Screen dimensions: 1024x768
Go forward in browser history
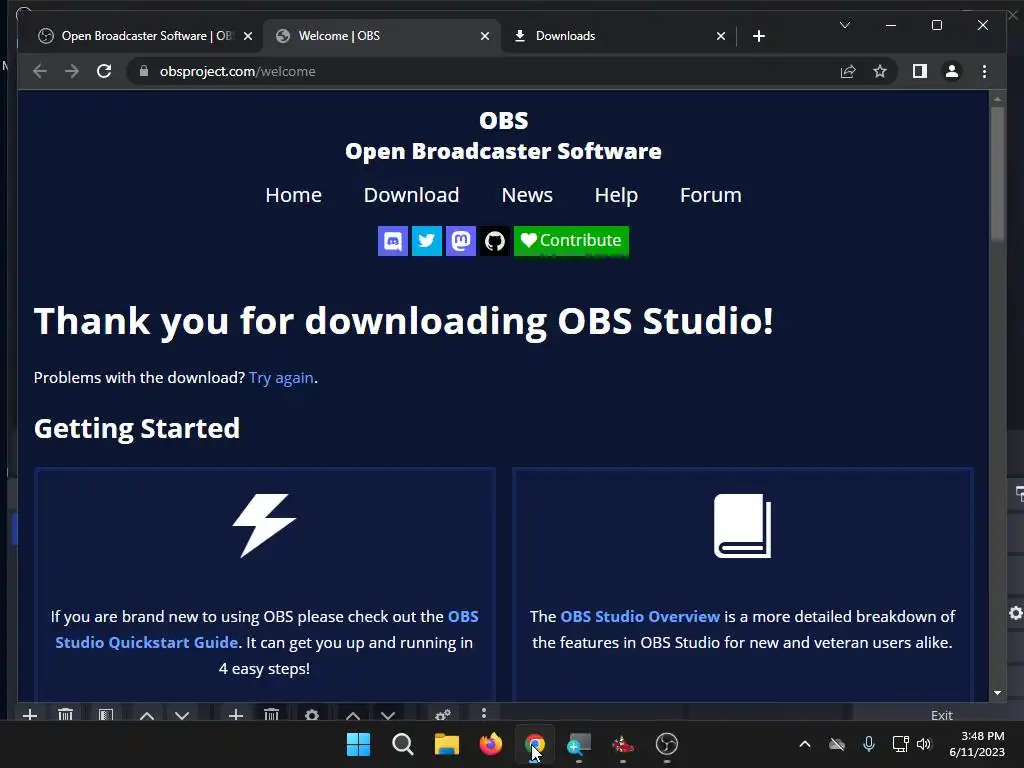coord(72,71)
